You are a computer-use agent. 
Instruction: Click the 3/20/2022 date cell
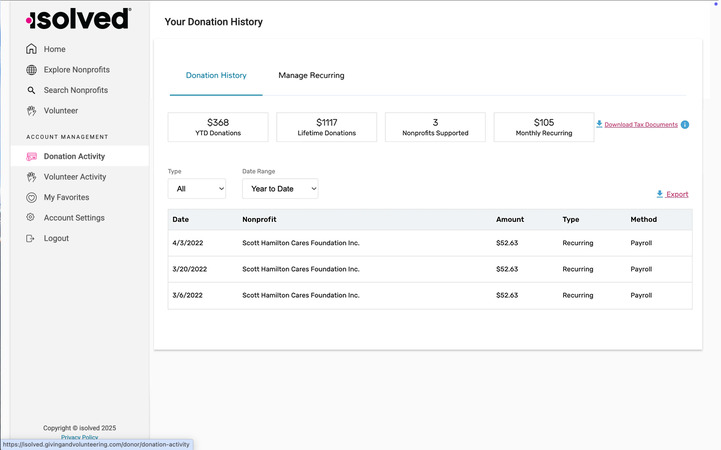pyautogui.click(x=189, y=269)
